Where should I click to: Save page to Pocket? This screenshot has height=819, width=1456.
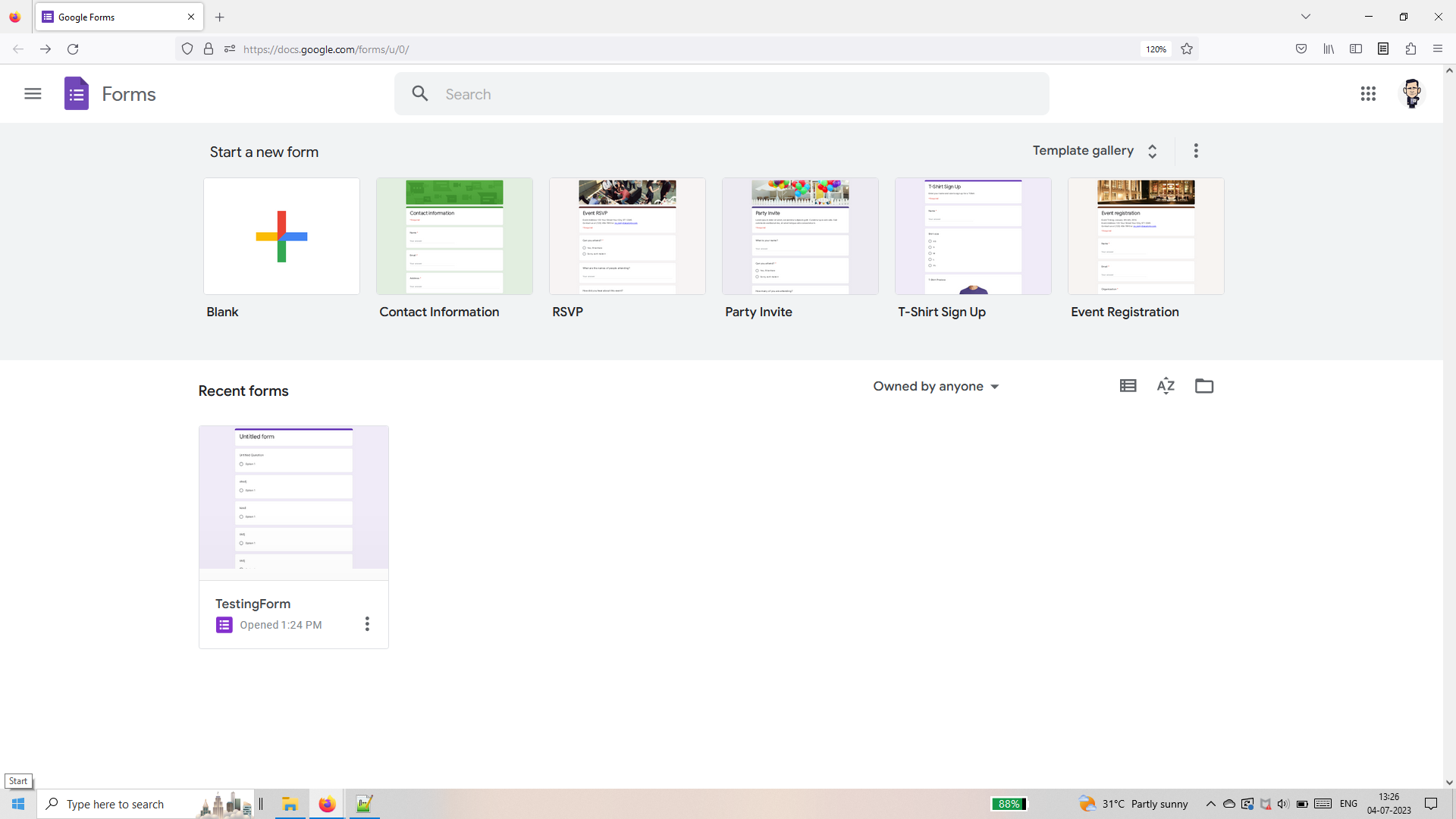(x=1301, y=49)
